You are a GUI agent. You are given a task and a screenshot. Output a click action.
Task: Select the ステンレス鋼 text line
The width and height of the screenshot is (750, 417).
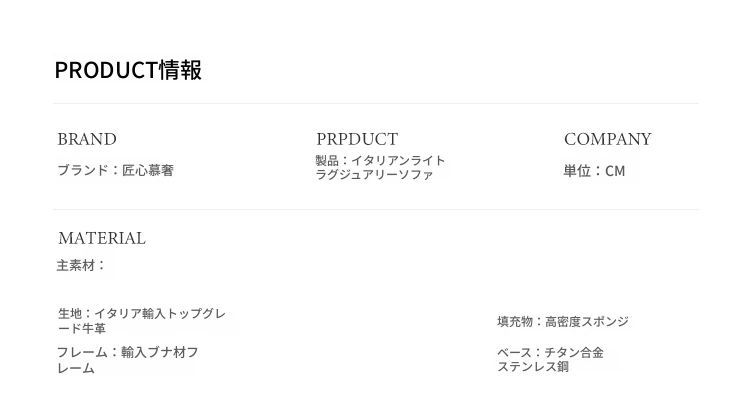point(533,367)
